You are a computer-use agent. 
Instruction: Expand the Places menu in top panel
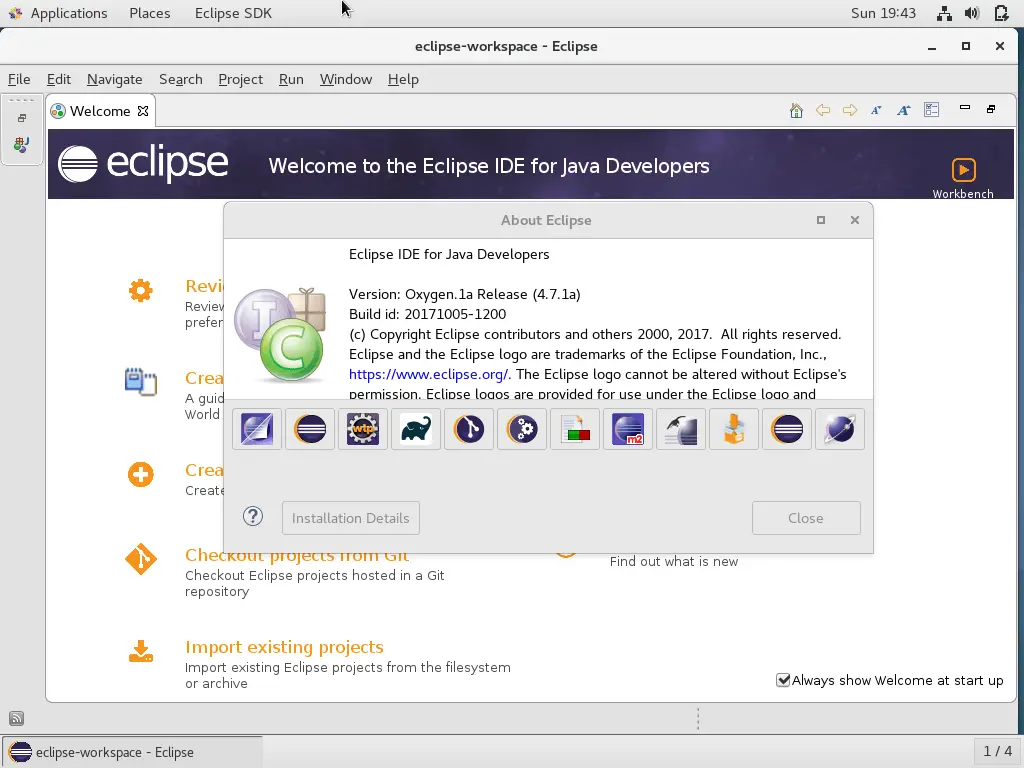click(x=149, y=13)
